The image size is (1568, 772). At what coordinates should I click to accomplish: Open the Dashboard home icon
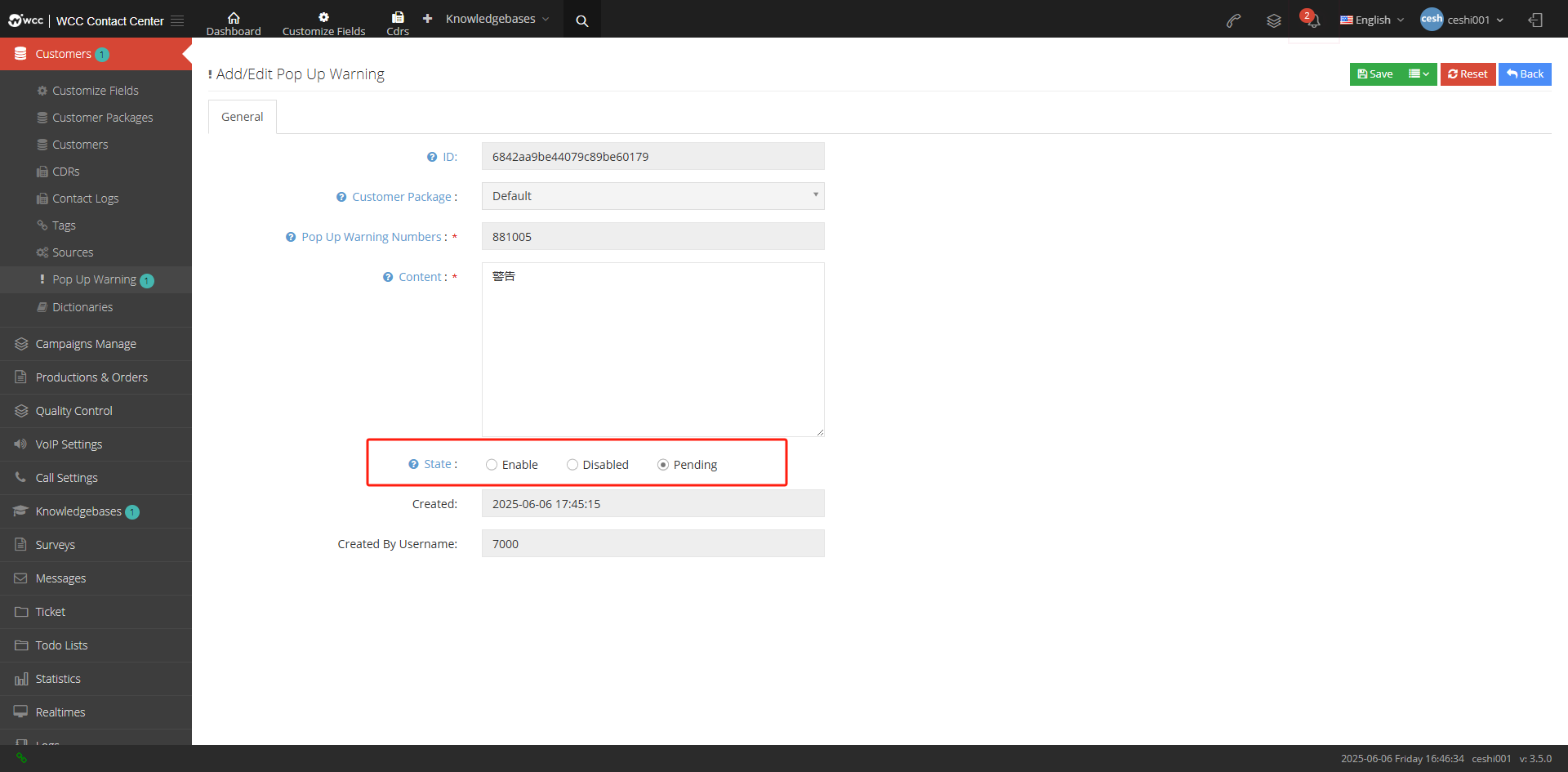click(234, 17)
